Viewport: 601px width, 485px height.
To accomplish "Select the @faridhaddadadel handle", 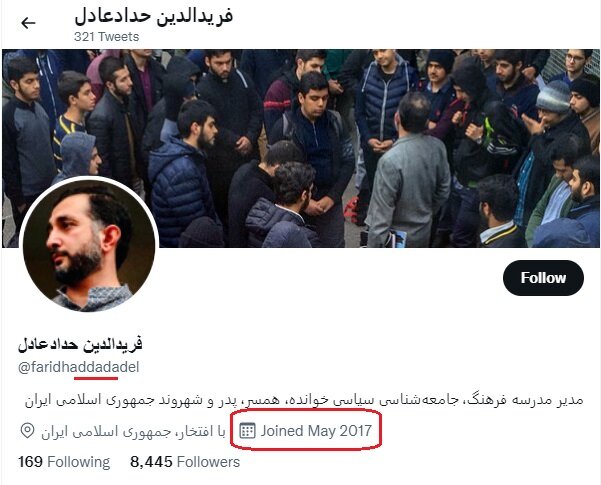I will coord(79,367).
